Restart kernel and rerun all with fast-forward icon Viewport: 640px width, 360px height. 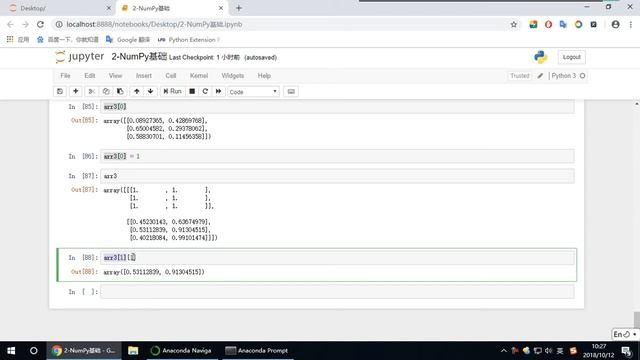point(219,91)
